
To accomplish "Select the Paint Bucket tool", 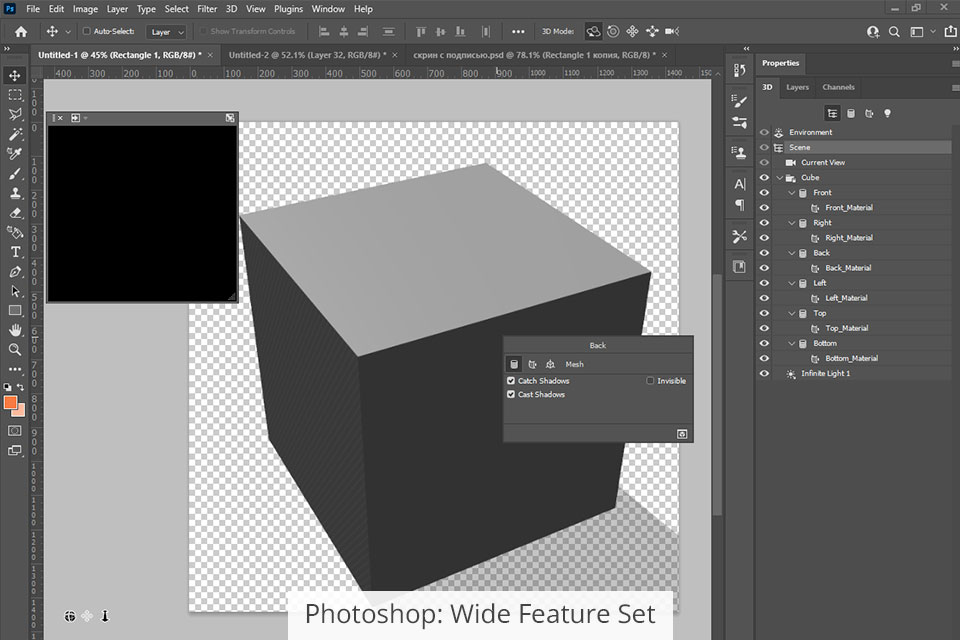I will pos(15,232).
